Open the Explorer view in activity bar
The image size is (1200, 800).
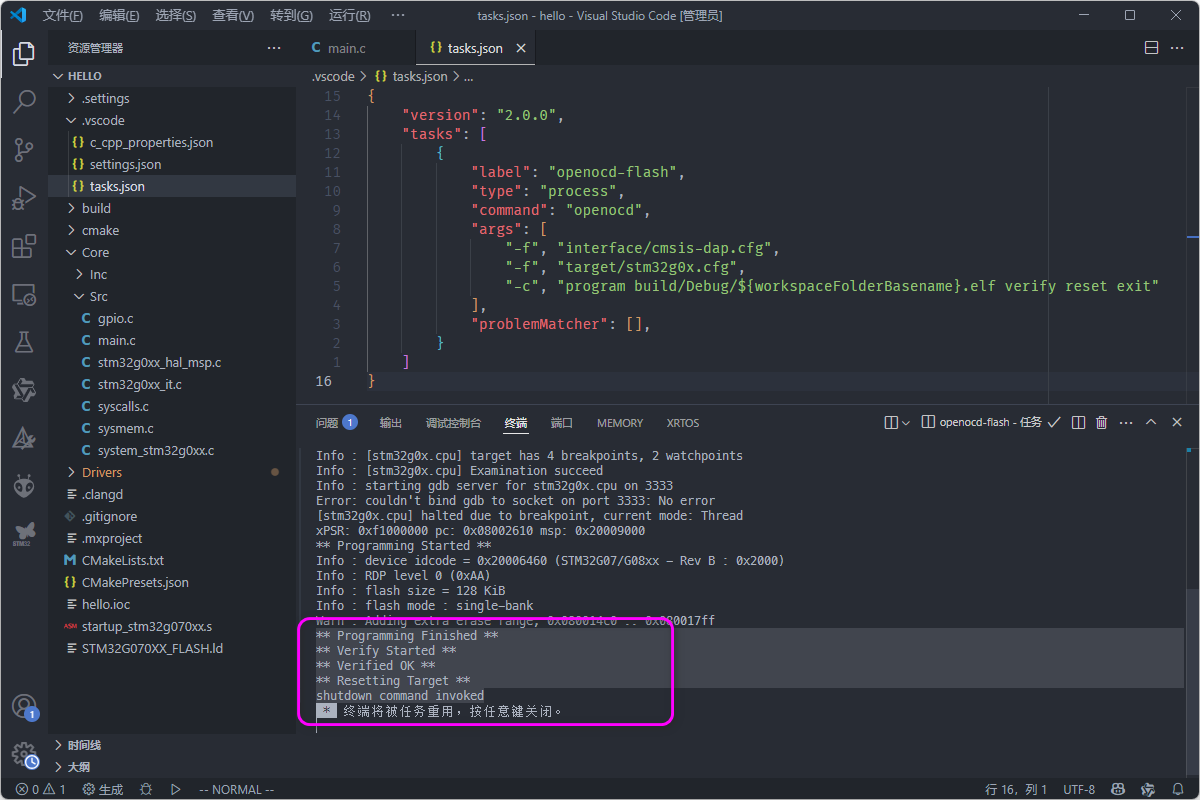click(24, 54)
